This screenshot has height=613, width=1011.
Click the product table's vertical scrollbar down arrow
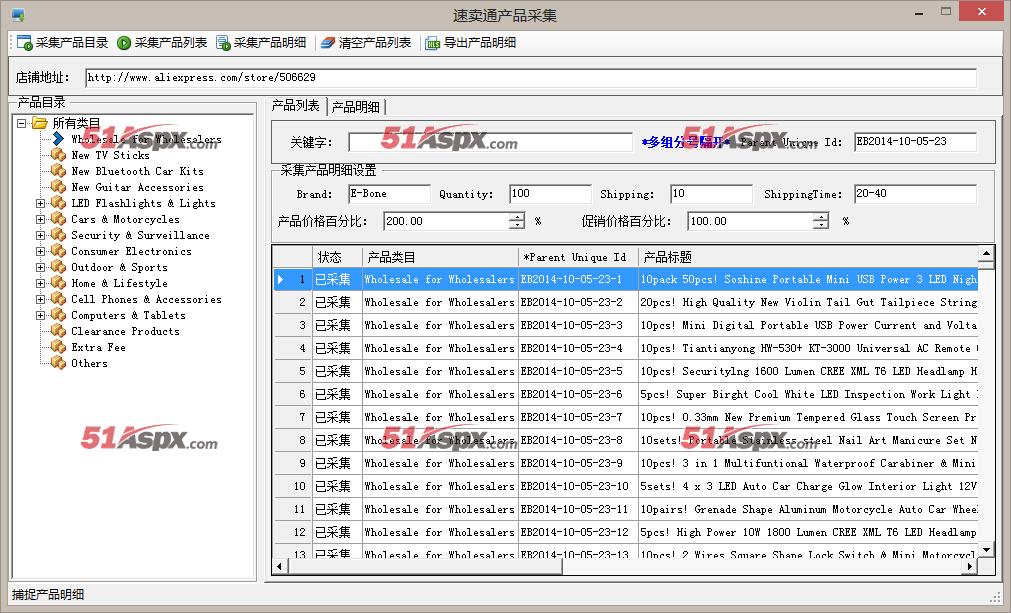point(985,549)
